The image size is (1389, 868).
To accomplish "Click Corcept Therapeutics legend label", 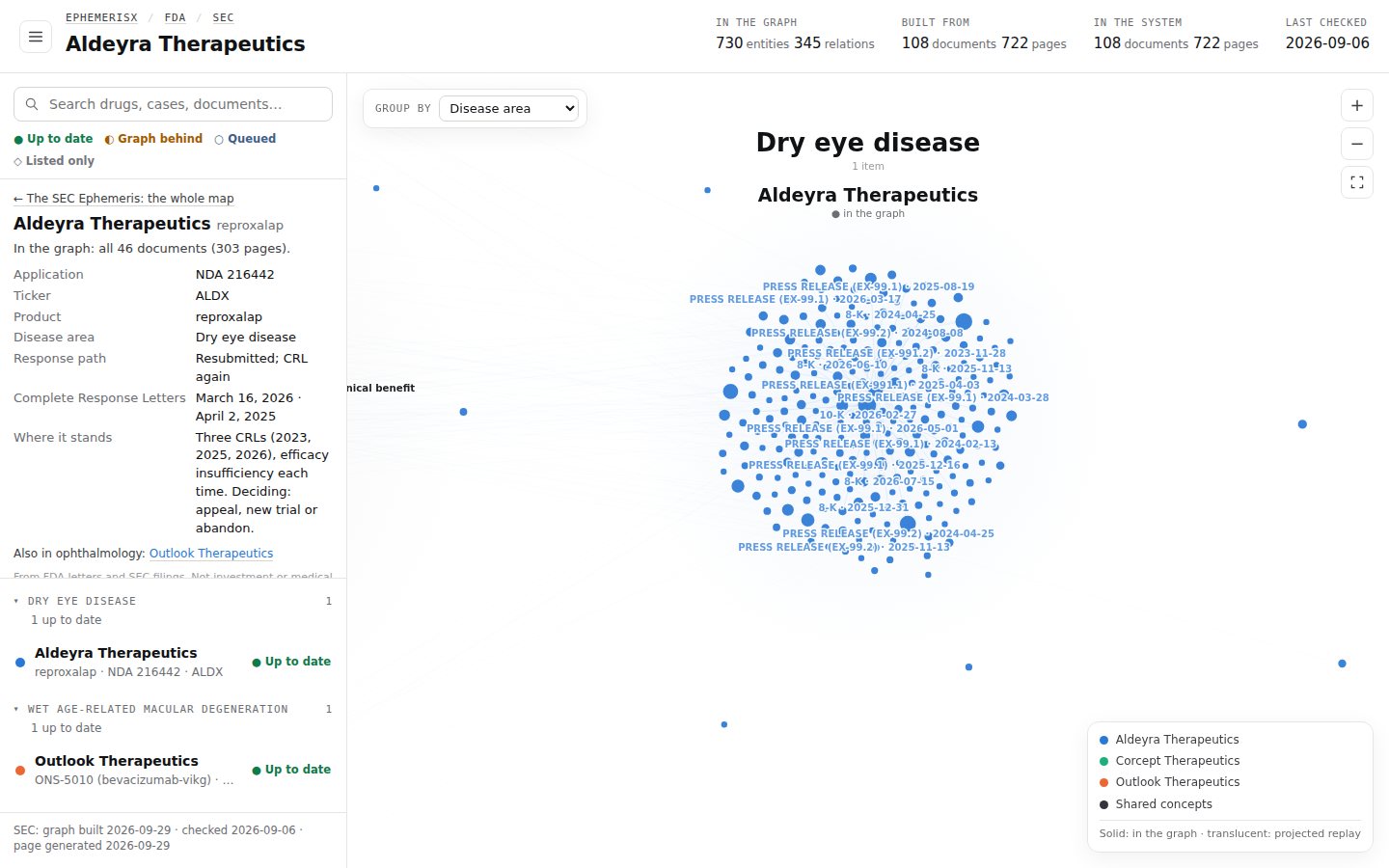I will click(x=1178, y=761).
